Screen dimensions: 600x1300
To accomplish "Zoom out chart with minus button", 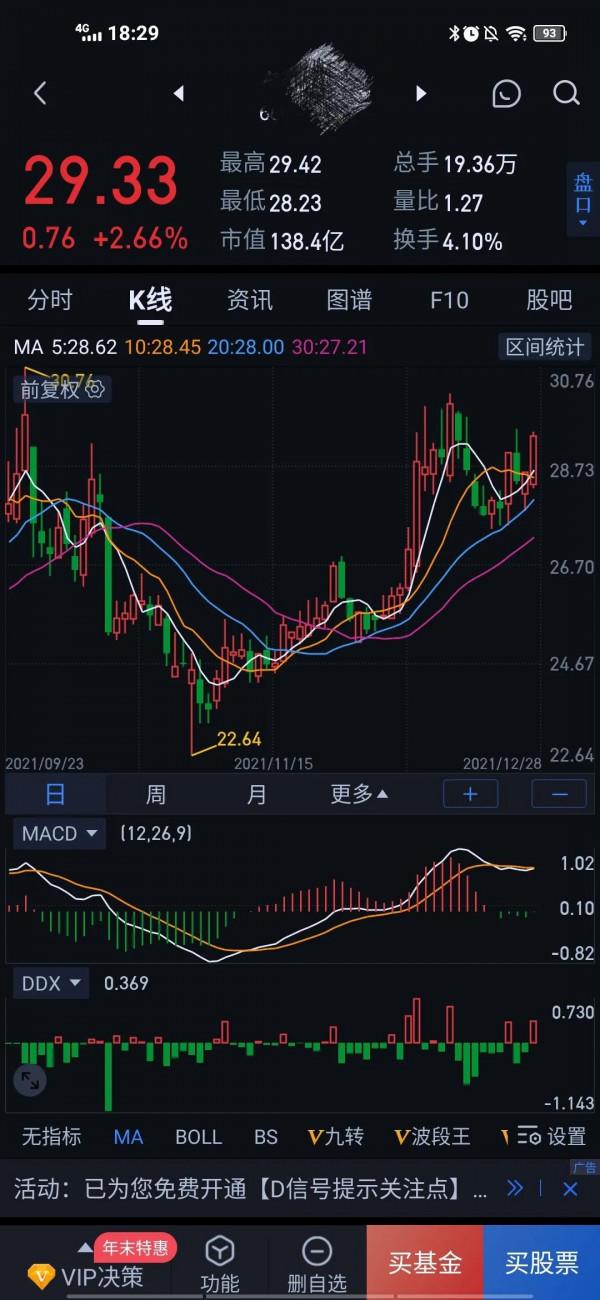I will click(559, 794).
